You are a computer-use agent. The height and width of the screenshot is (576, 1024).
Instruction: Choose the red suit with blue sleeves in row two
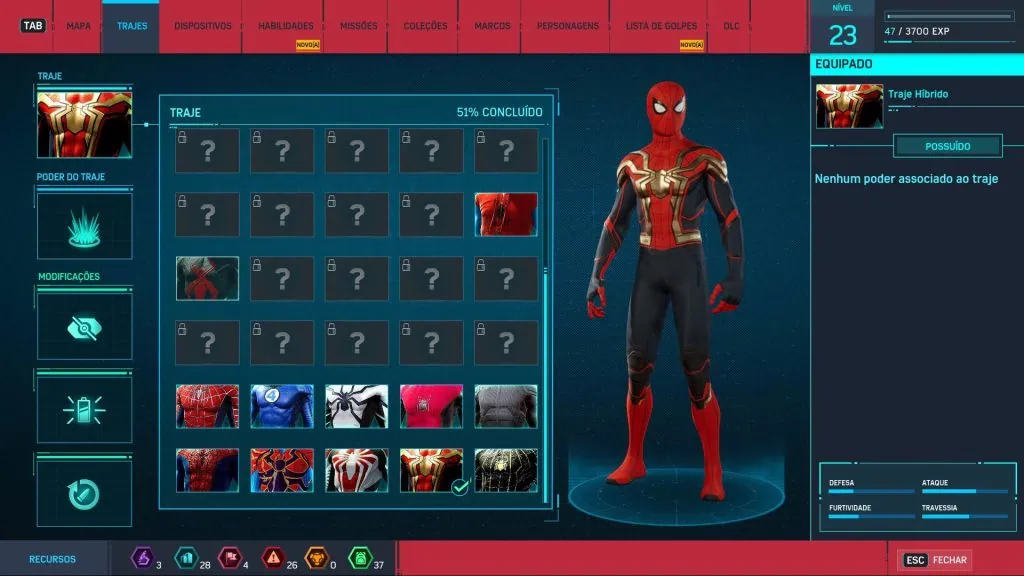tap(506, 214)
